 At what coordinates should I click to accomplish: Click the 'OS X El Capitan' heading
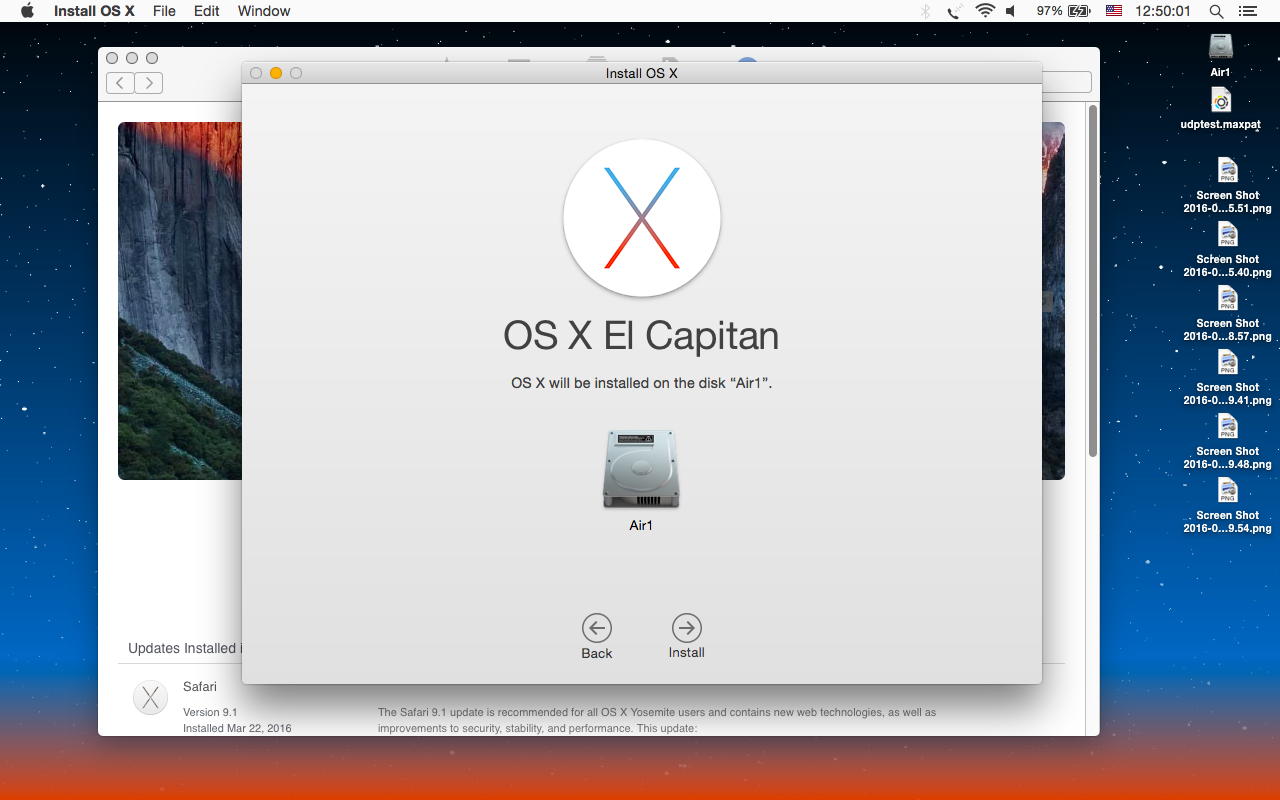(641, 336)
